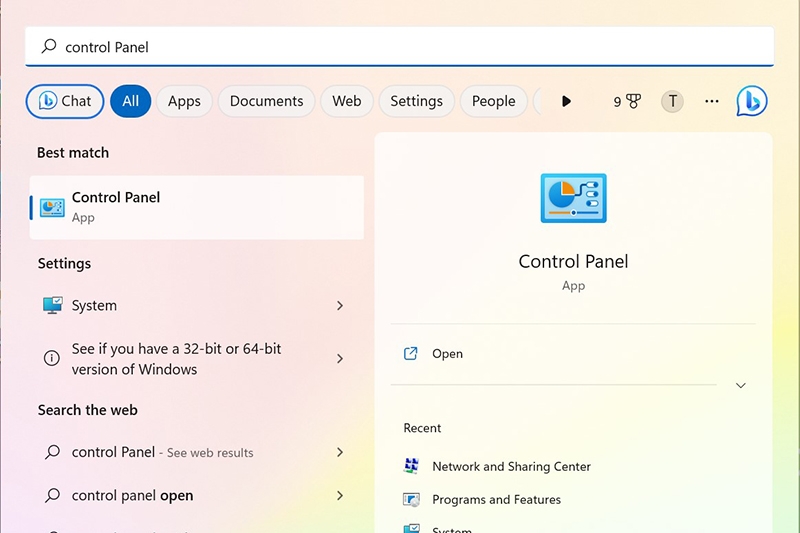Open the 'control panel open' web suggestion
The image size is (800, 533).
pyautogui.click(x=196, y=495)
